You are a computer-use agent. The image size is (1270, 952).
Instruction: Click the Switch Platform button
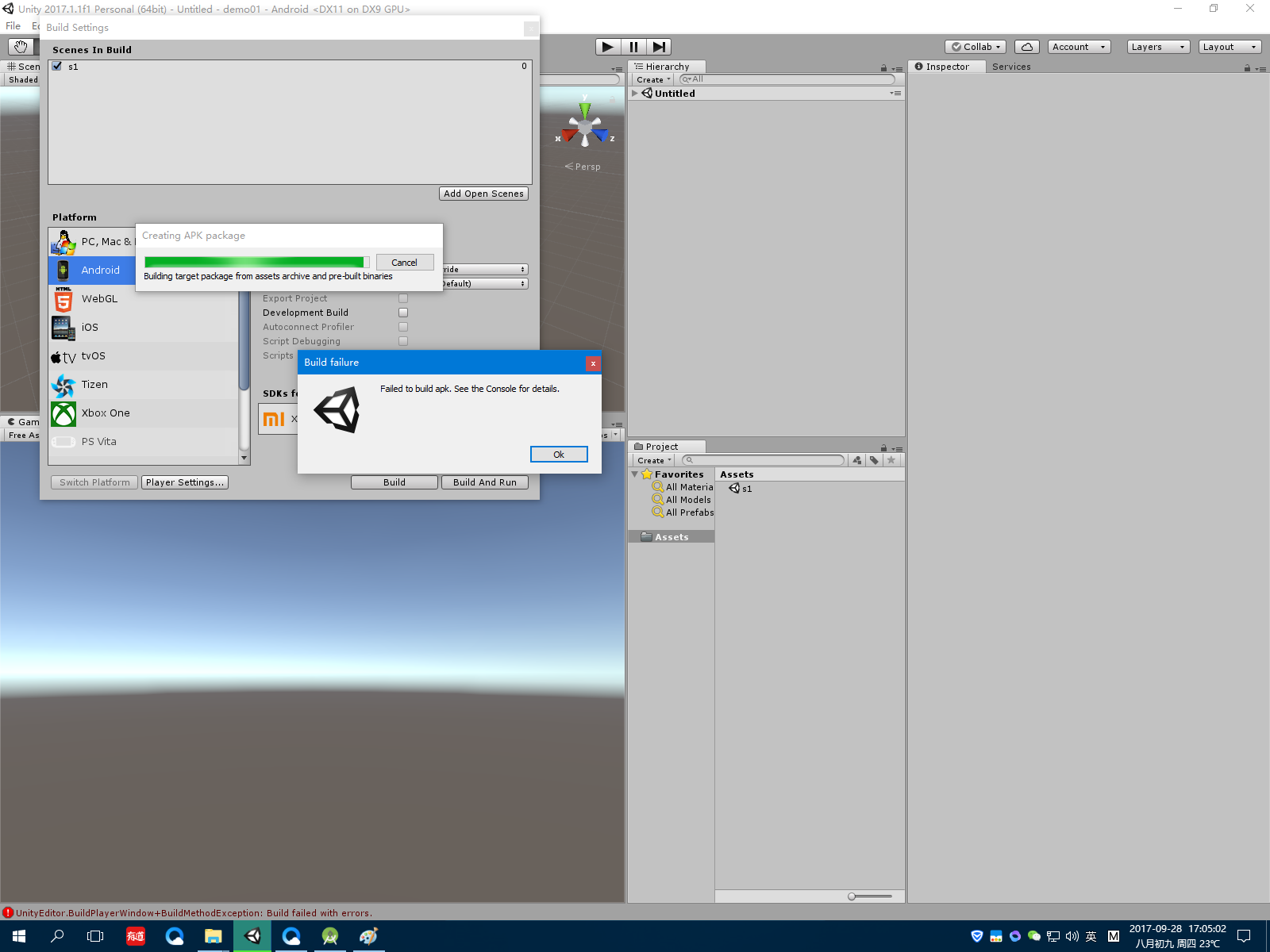pyautogui.click(x=94, y=482)
